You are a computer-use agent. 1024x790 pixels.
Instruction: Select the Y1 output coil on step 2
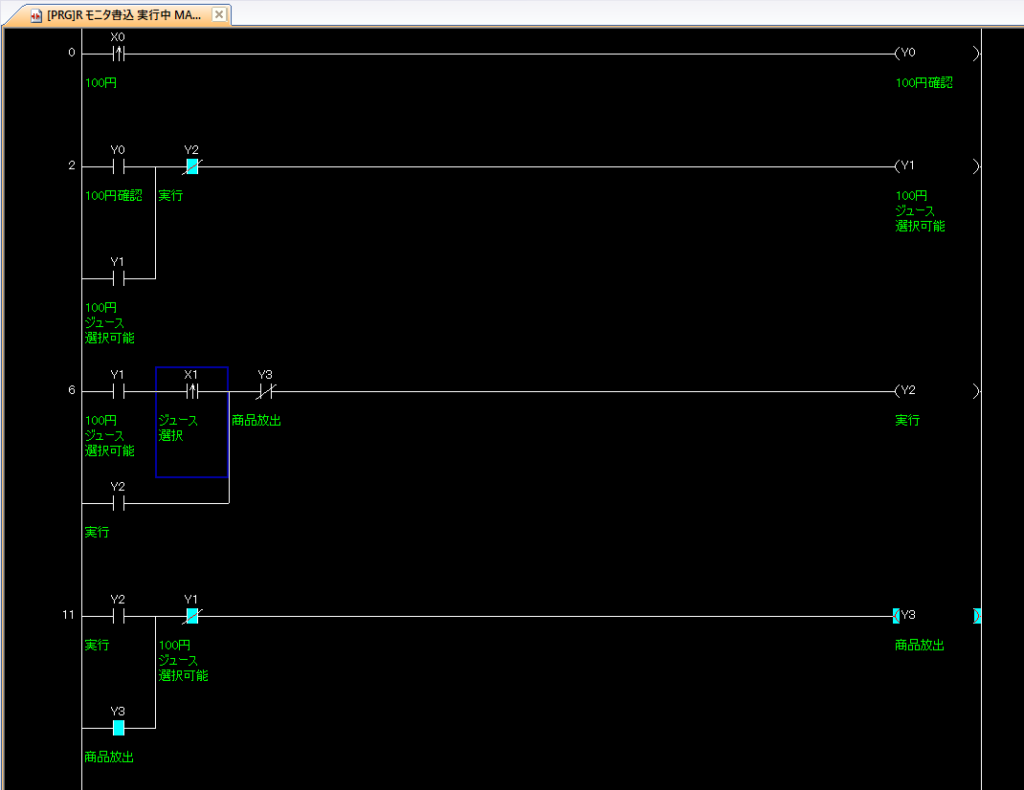coord(907,166)
